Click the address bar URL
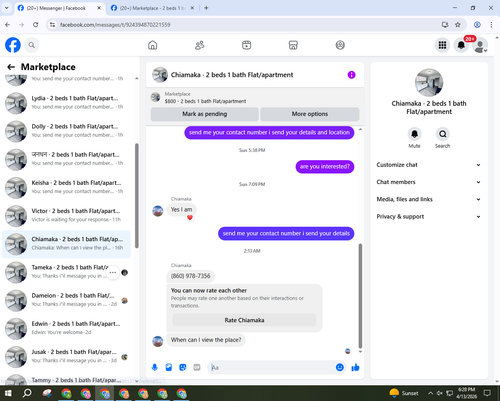The image size is (500, 401). (x=115, y=25)
